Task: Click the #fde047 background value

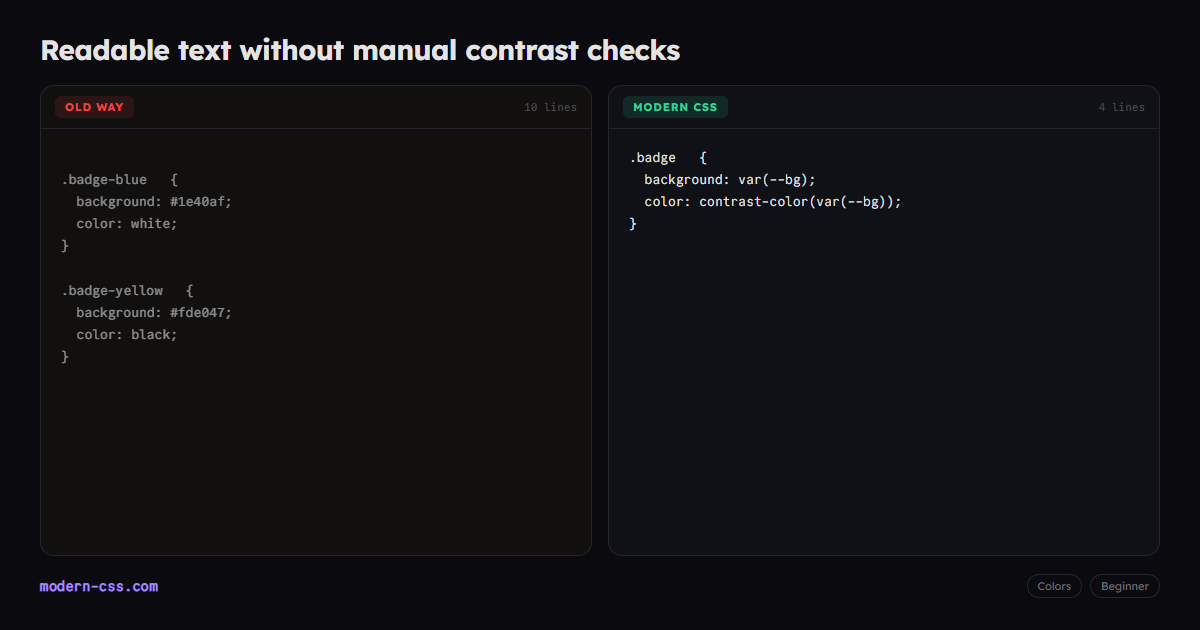Action: click(200, 312)
